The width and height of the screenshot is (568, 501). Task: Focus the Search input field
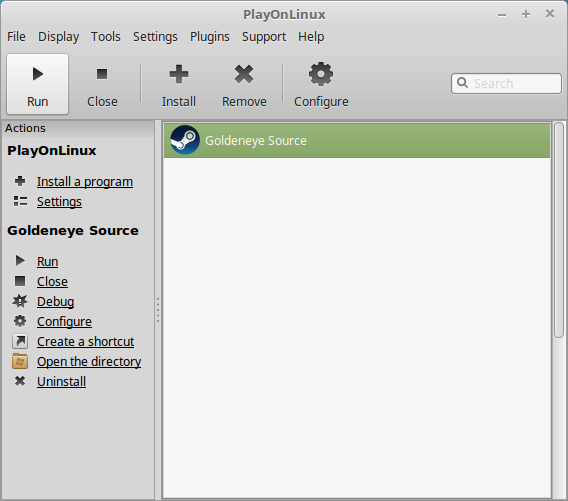pos(506,83)
